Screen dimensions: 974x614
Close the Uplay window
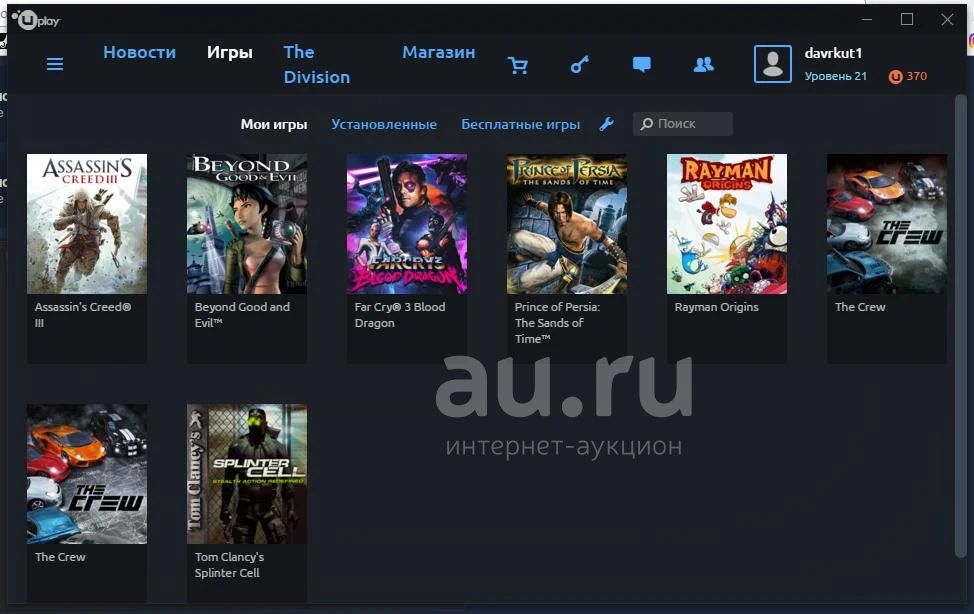[x=947, y=19]
